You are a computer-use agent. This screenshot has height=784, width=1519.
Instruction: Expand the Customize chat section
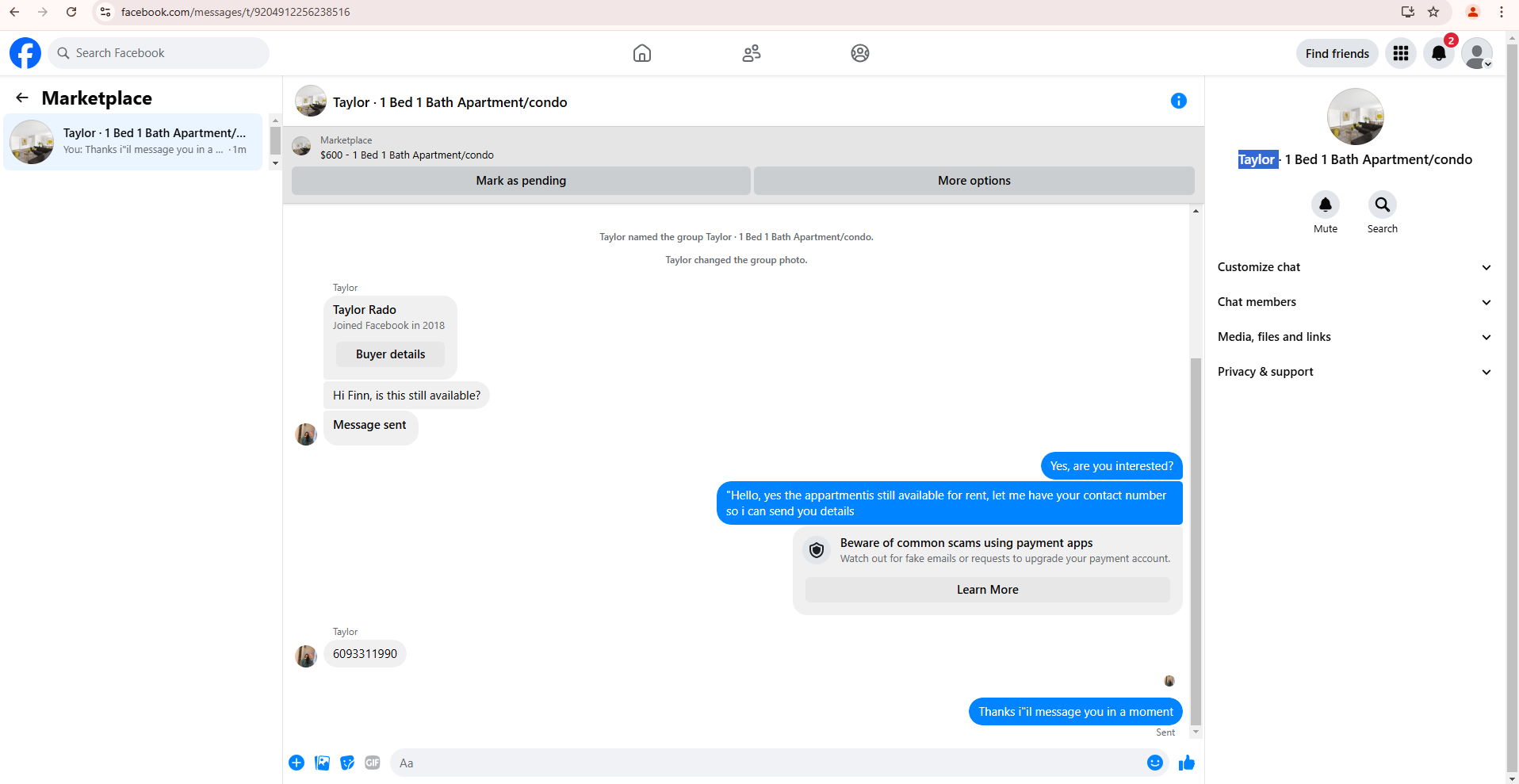(x=1354, y=267)
